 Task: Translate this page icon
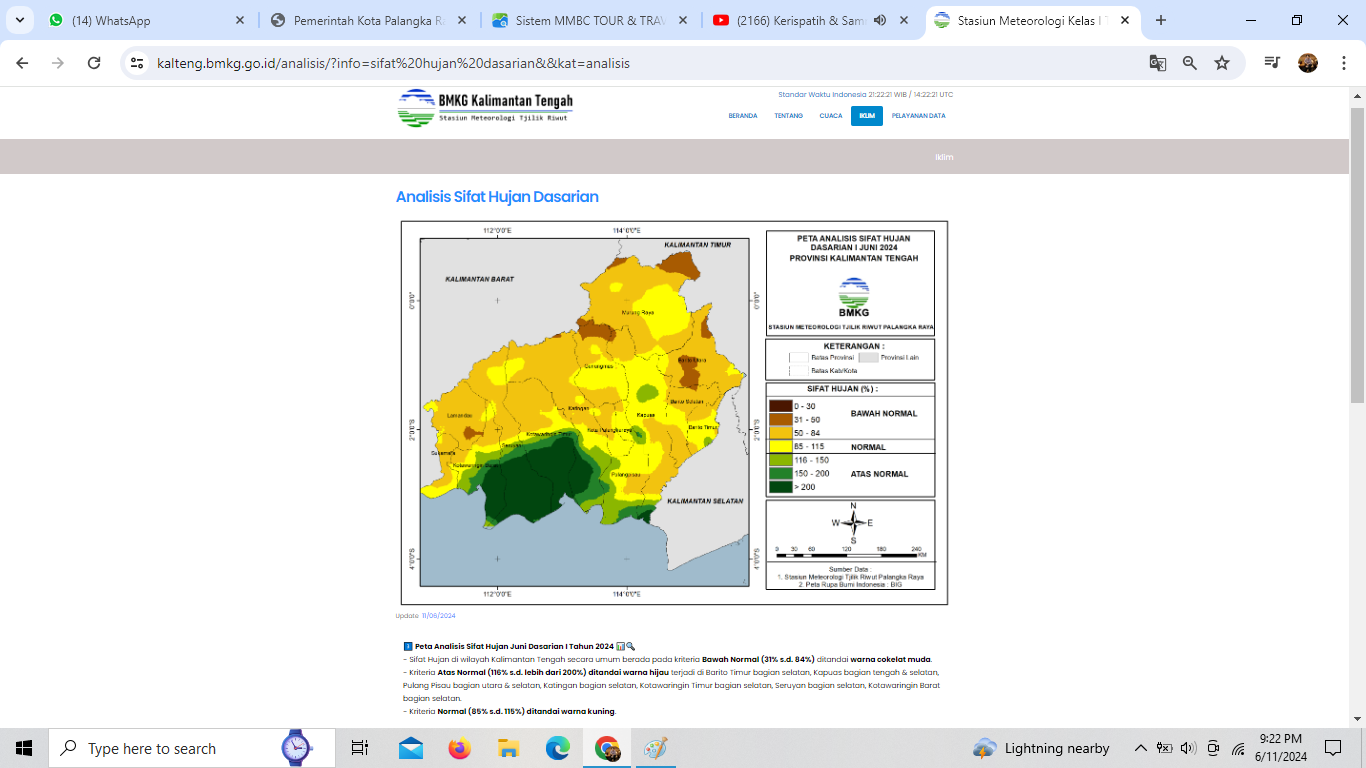(x=1158, y=63)
